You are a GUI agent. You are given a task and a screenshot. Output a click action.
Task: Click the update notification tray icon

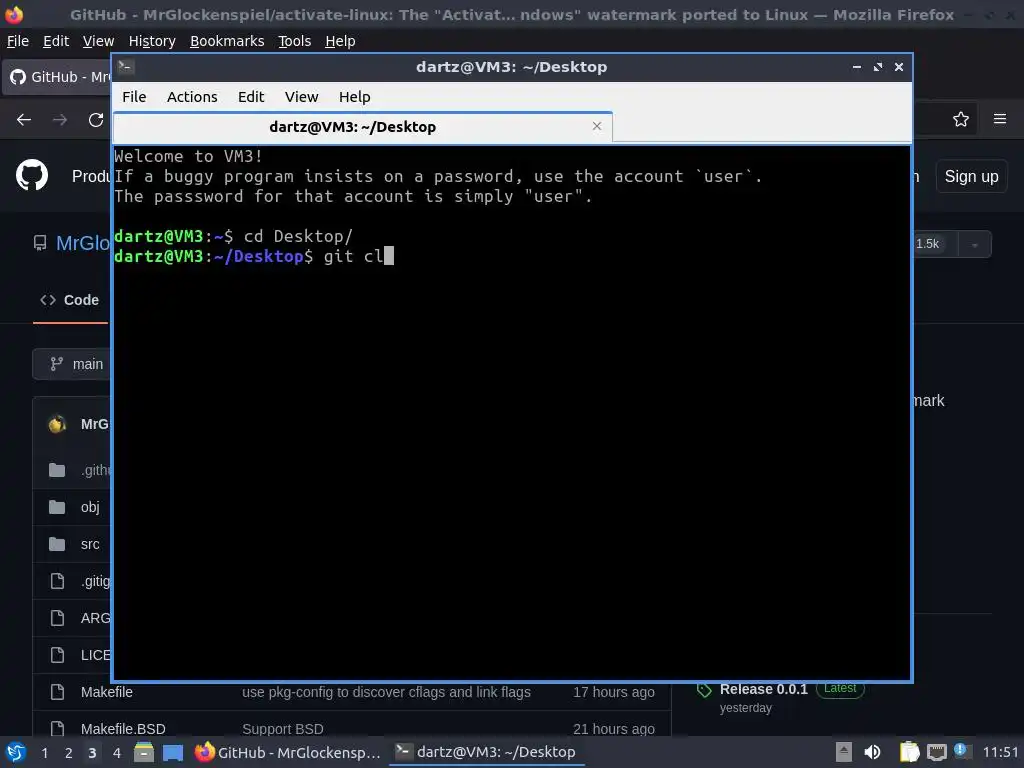pyautogui.click(x=961, y=750)
